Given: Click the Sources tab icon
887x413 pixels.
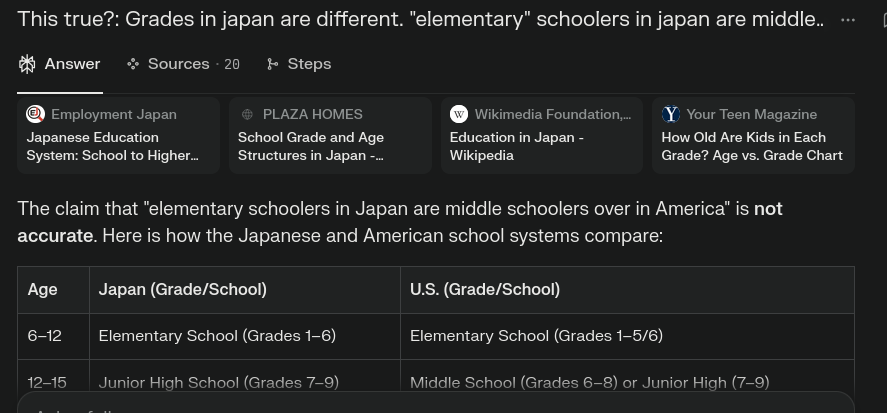Looking at the screenshot, I should point(133,64).
